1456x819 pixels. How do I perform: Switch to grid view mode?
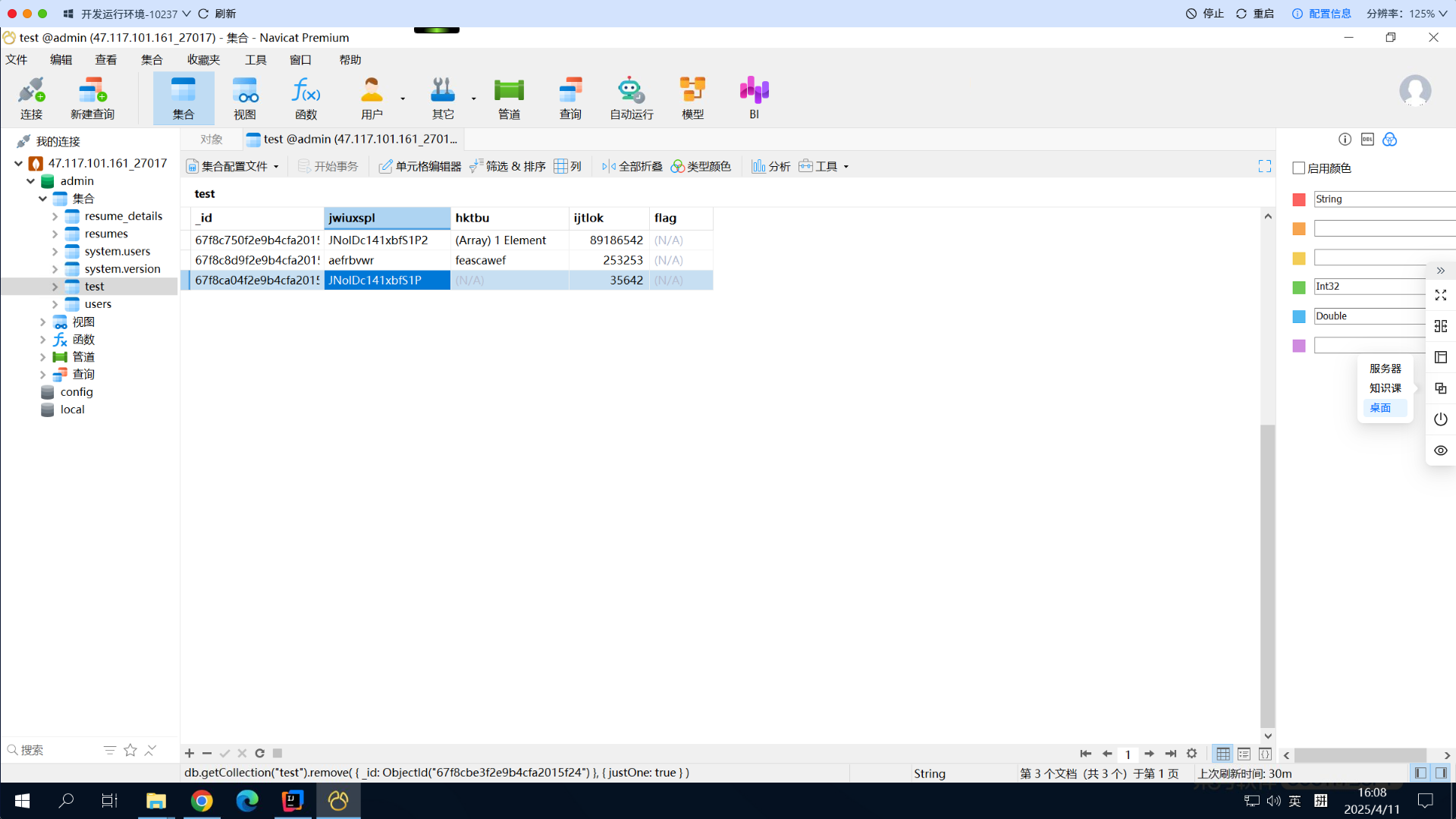pos(1223,754)
